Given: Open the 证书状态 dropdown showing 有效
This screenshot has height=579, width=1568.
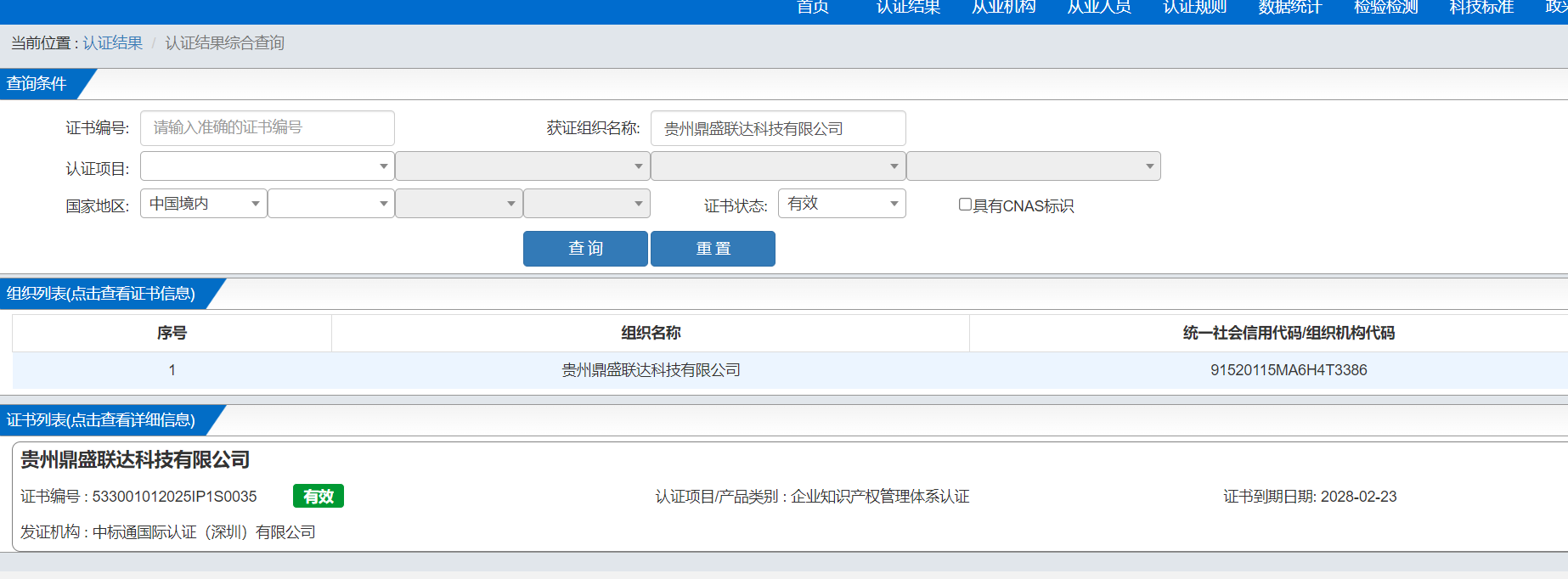Looking at the screenshot, I should (x=842, y=204).
